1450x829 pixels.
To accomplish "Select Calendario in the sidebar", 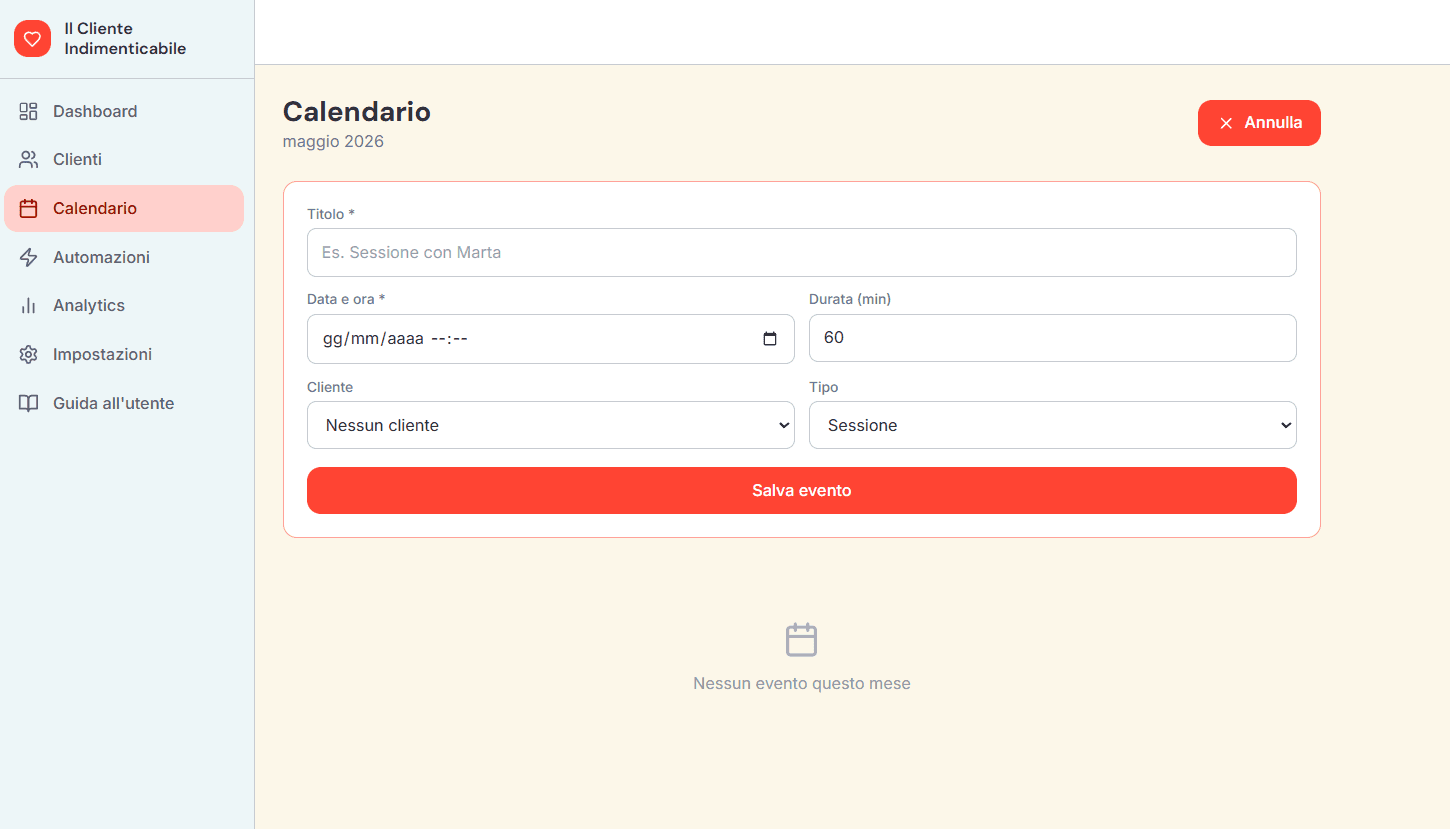I will [x=124, y=208].
